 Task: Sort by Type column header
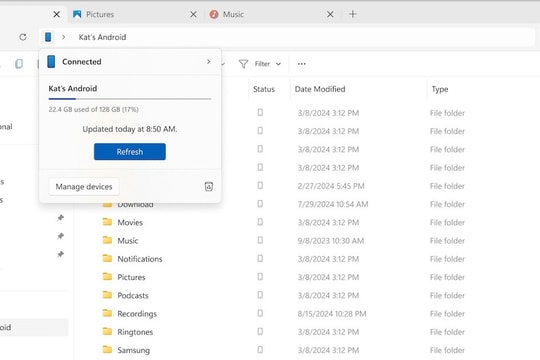click(x=440, y=89)
